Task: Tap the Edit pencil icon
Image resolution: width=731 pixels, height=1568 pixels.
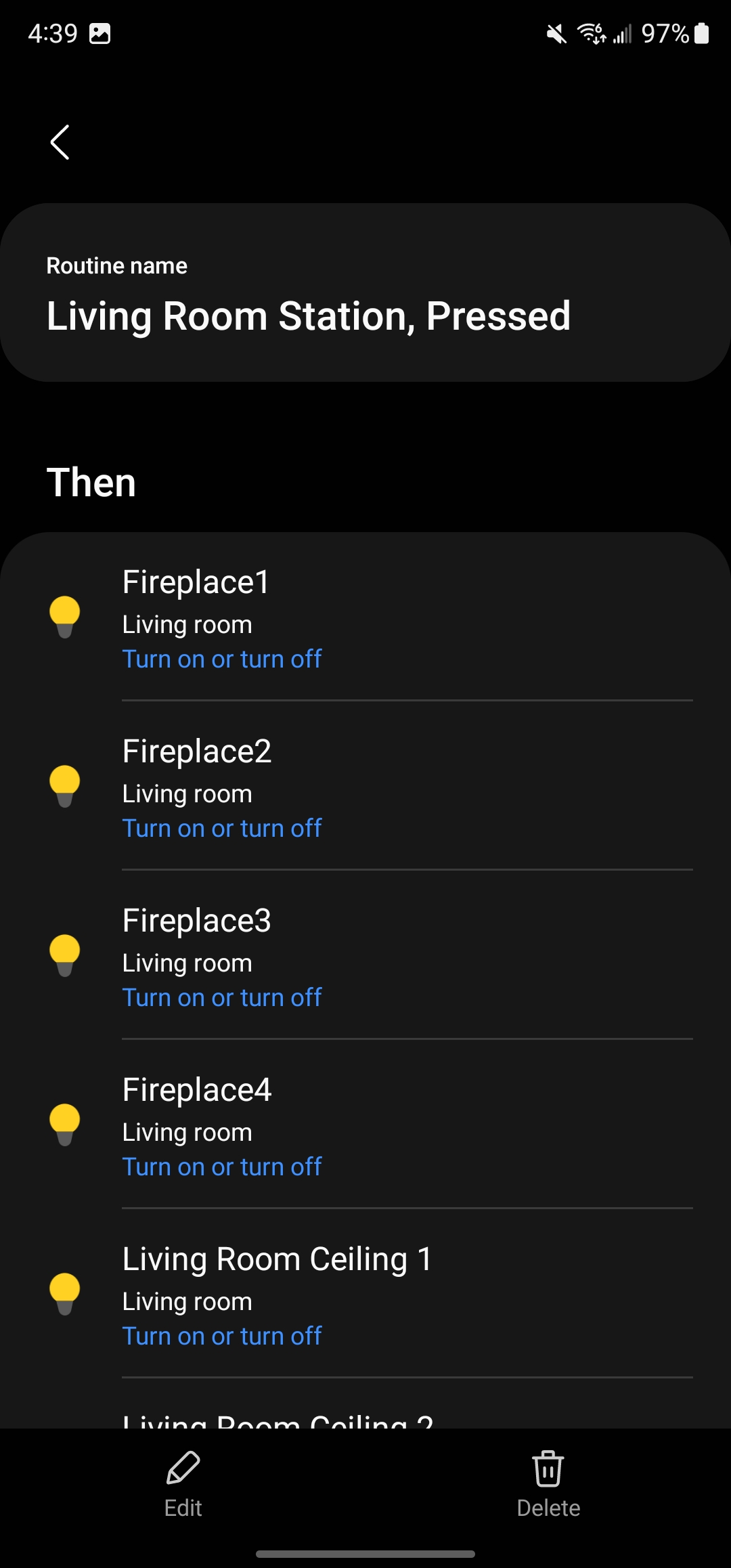Action: click(183, 1468)
